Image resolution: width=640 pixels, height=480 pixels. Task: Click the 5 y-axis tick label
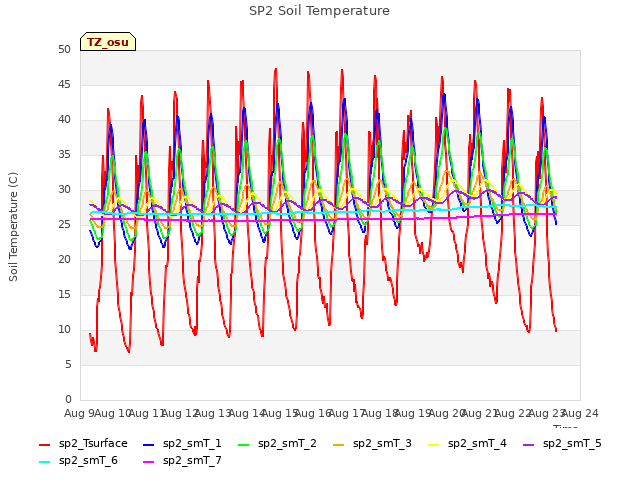[x=68, y=364]
